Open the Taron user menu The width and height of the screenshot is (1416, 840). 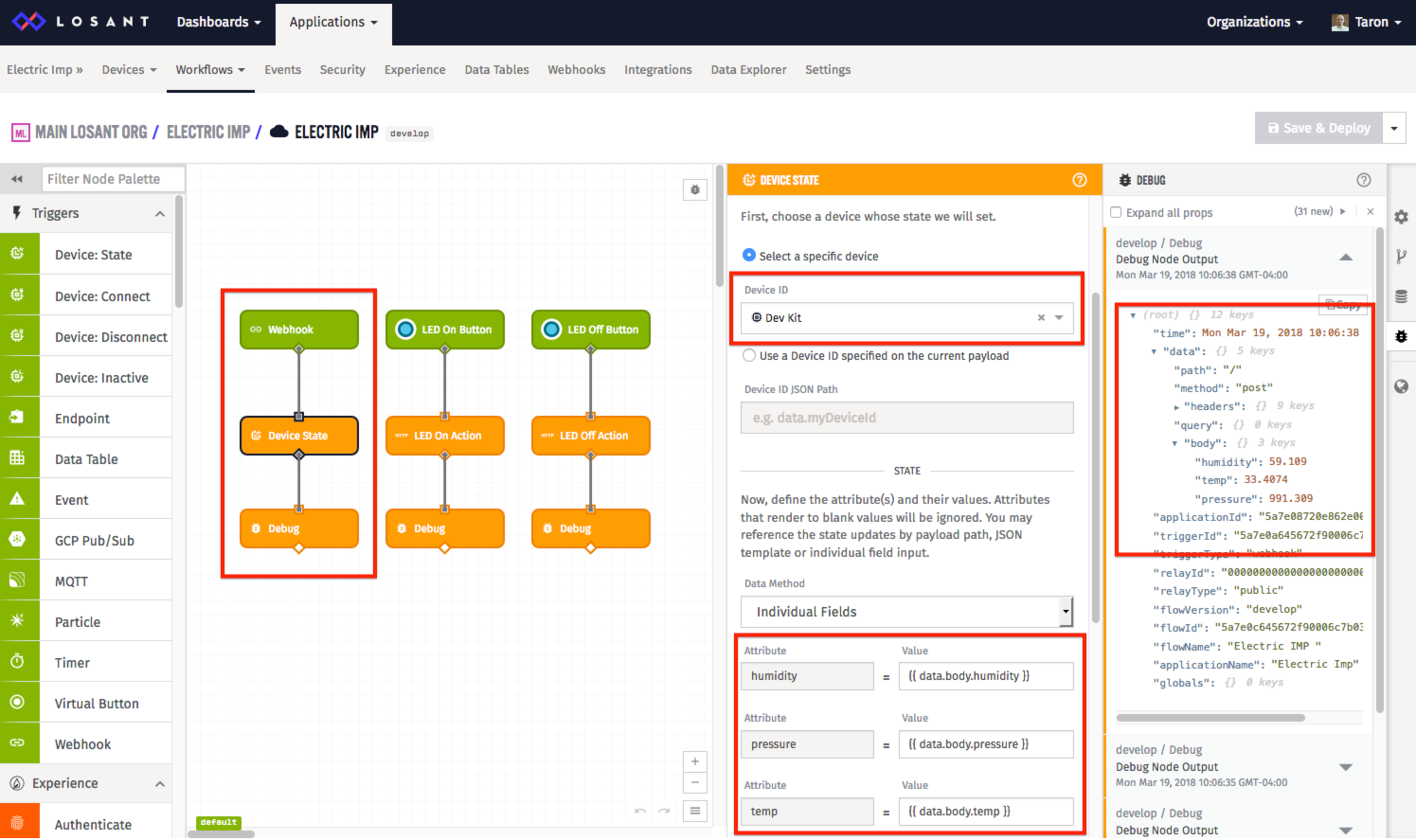click(1366, 22)
